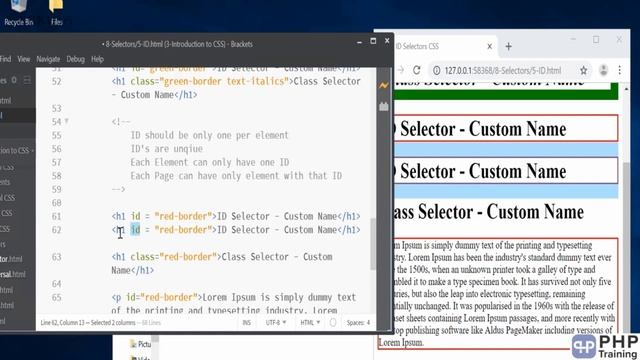Image resolution: width=640 pixels, height=360 pixels.
Task: Open the HTML language mode dropdown
Action: (310, 322)
